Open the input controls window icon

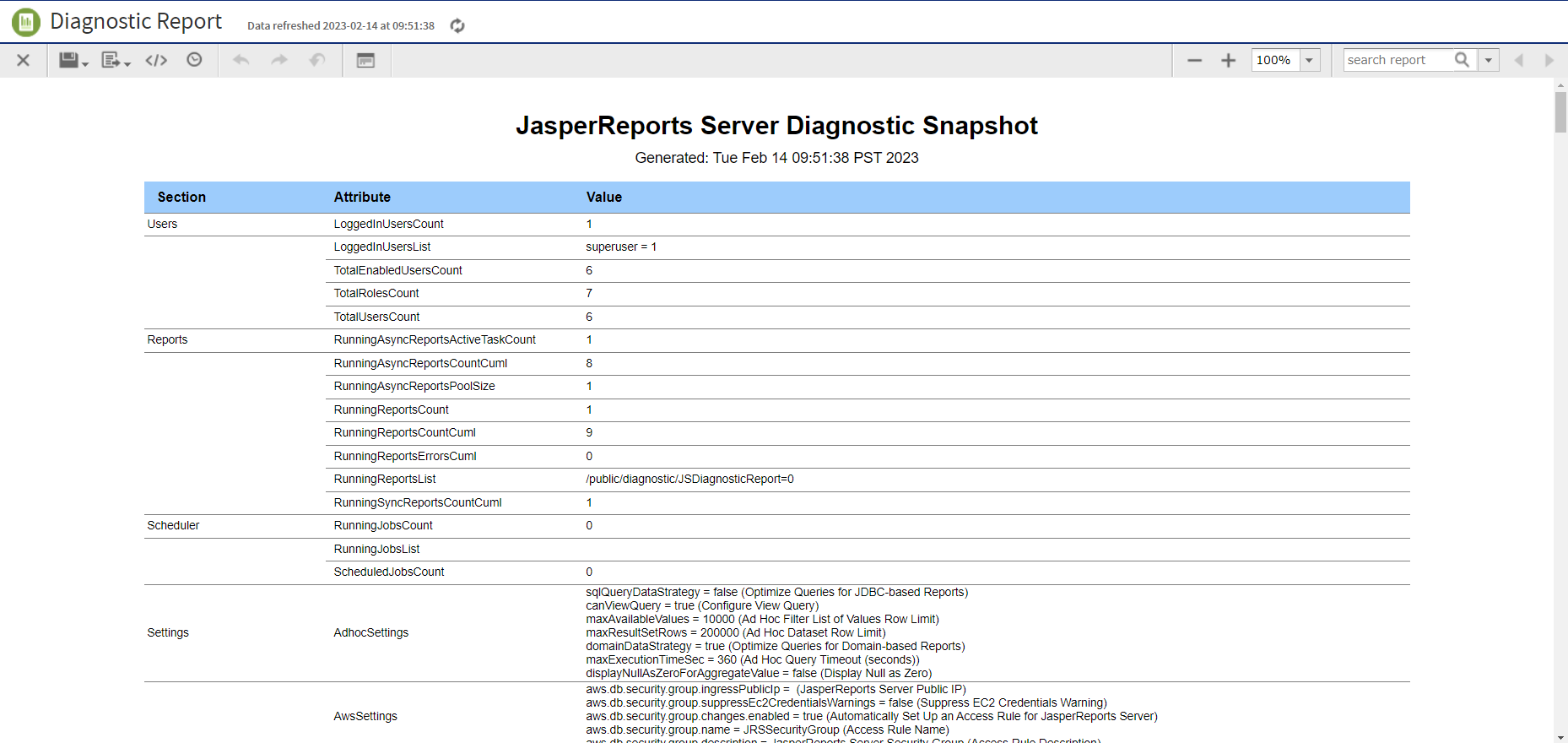pos(365,60)
